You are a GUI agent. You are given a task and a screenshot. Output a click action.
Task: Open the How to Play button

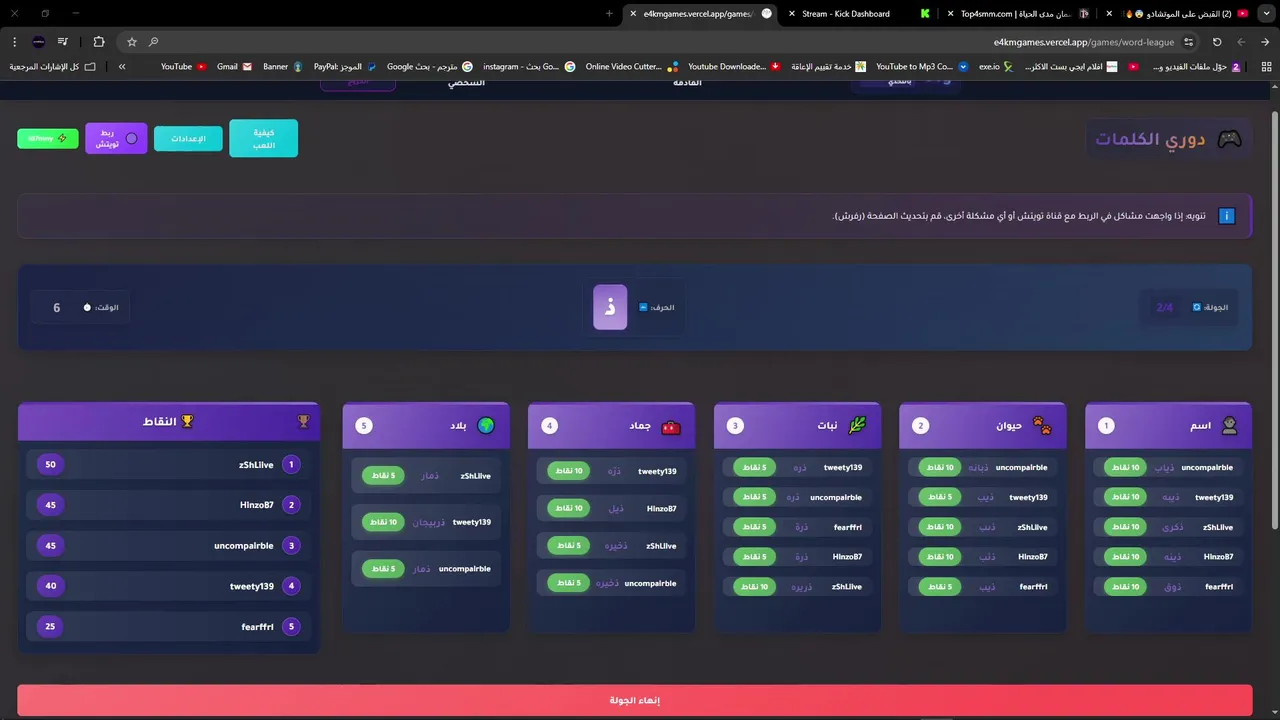click(x=263, y=139)
